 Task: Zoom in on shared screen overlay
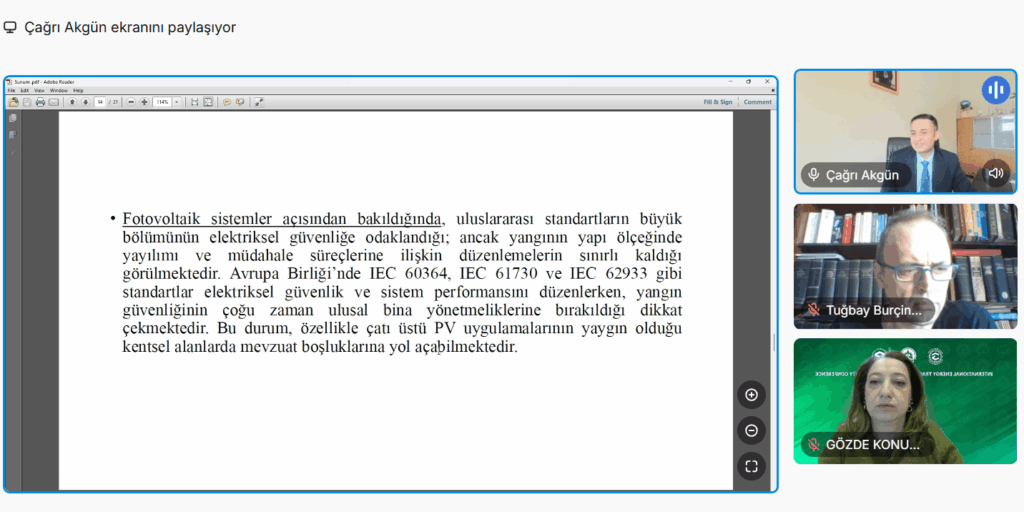click(751, 395)
